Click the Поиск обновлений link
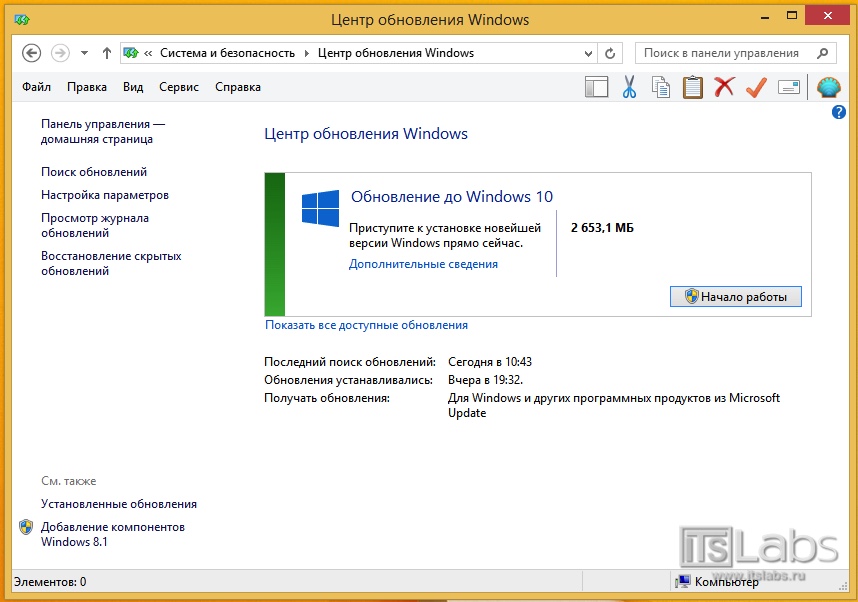858x602 pixels. coord(94,172)
